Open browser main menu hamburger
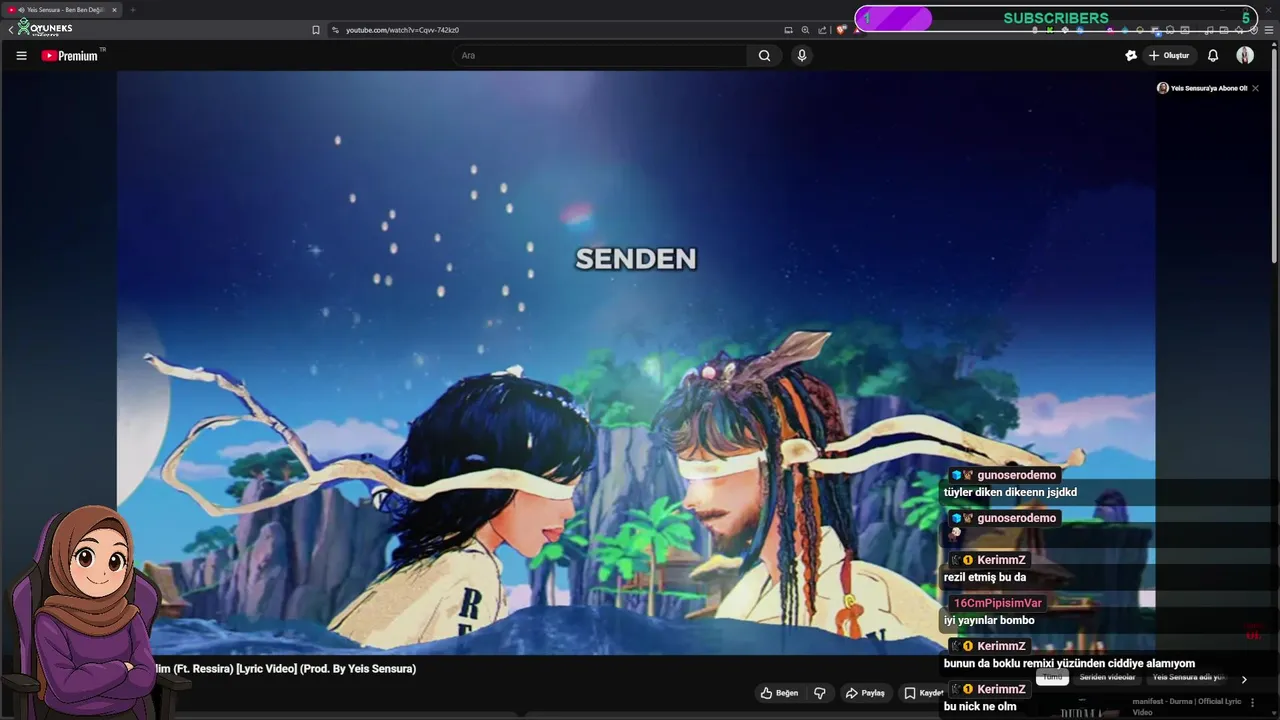1280x720 pixels. 1269,30
